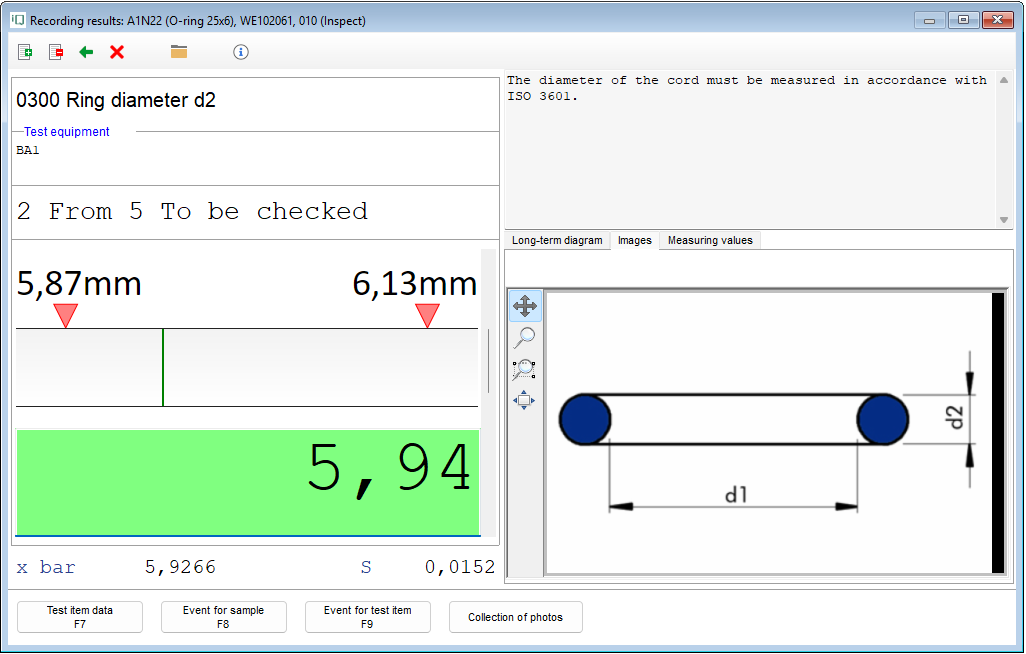Click the red X cancel icon
This screenshot has height=654, width=1026.
pyautogui.click(x=117, y=52)
